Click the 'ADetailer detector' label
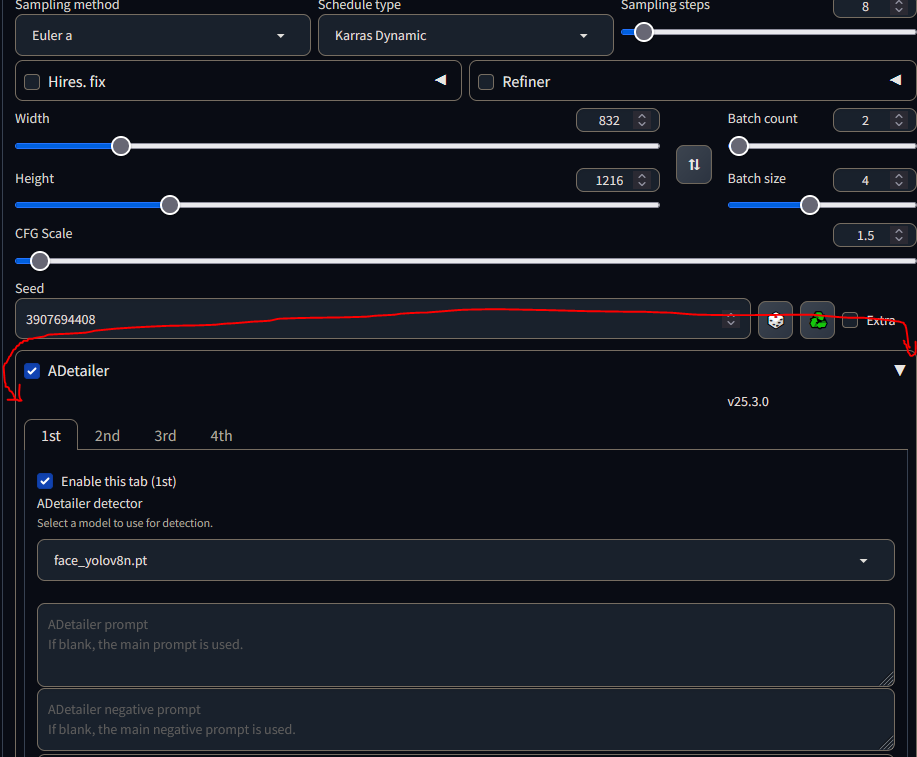 coord(89,503)
